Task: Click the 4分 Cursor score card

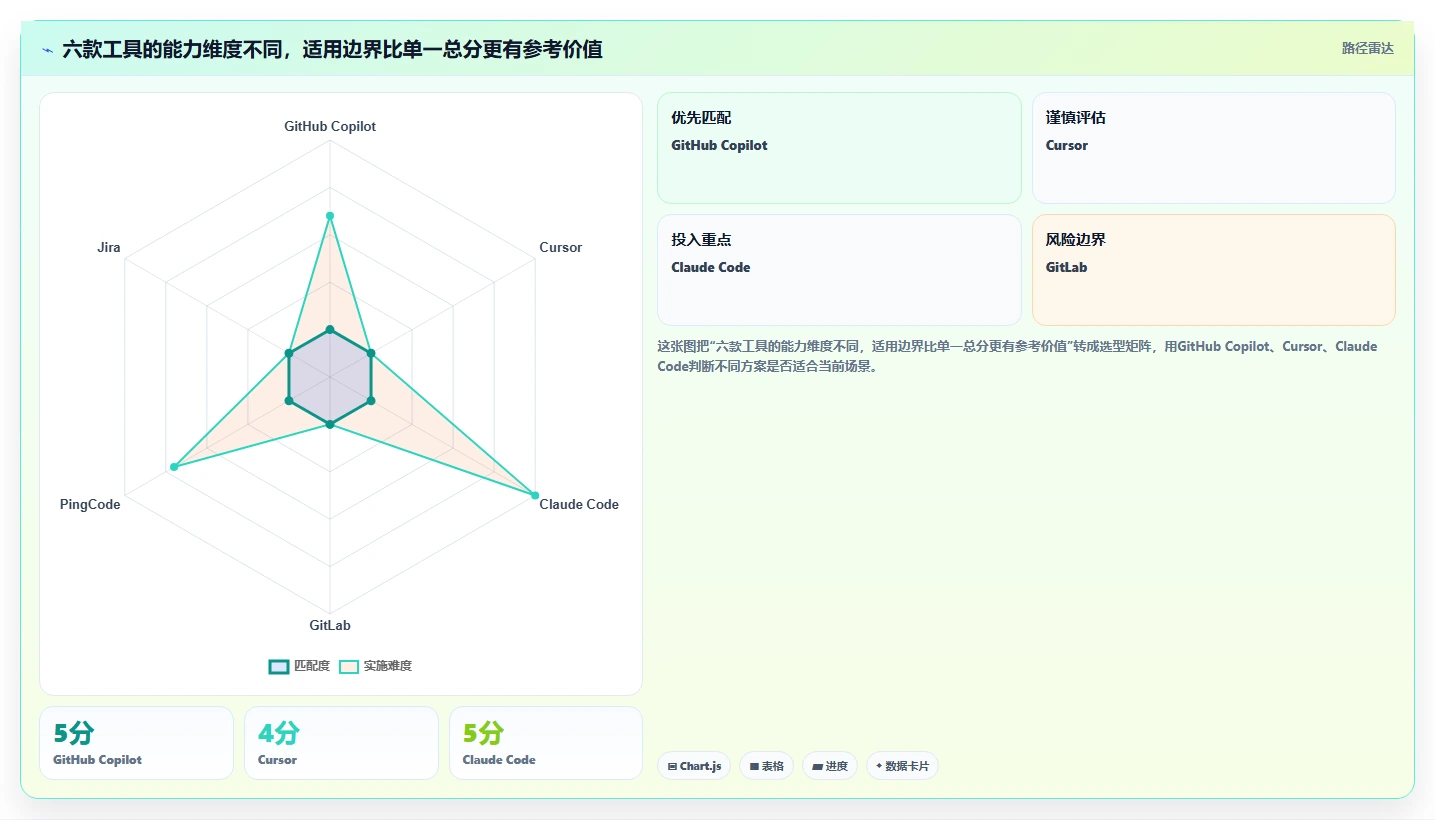Action: point(341,743)
